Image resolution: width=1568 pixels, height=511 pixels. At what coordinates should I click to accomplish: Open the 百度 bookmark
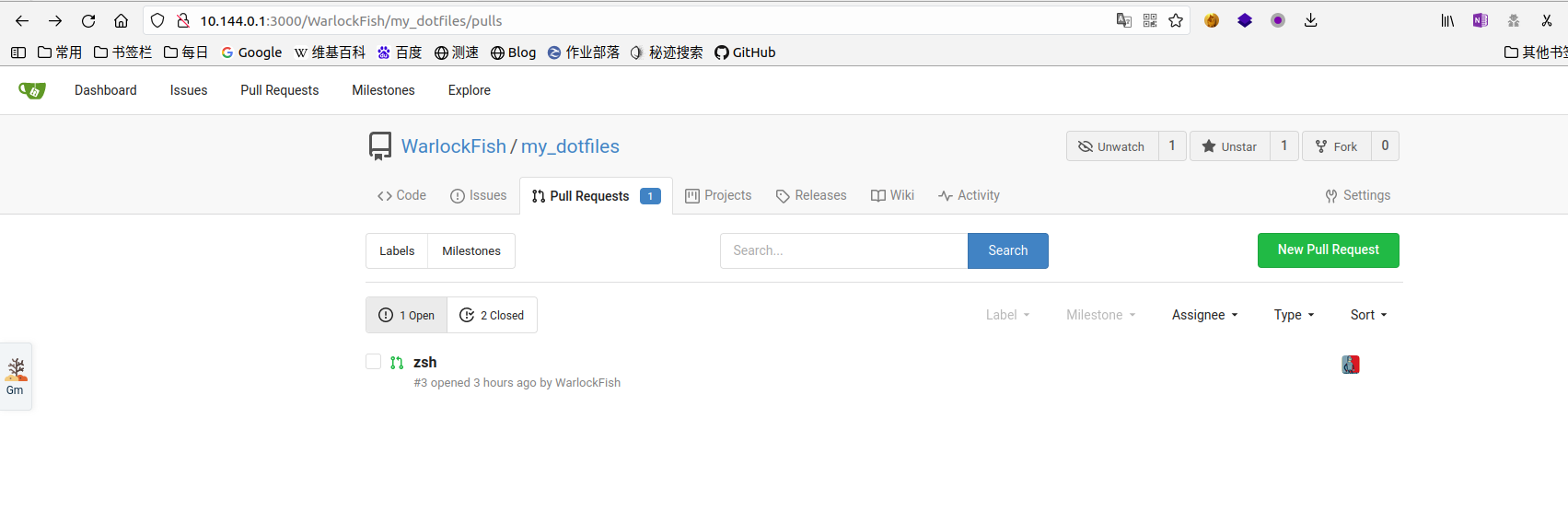pos(400,52)
